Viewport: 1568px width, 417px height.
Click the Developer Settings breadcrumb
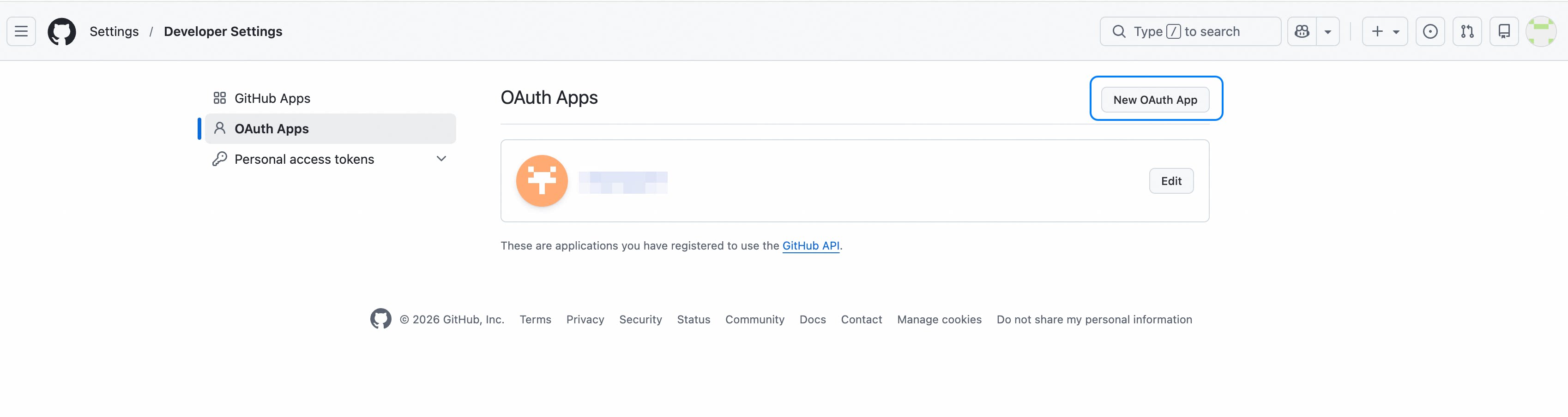pos(223,32)
